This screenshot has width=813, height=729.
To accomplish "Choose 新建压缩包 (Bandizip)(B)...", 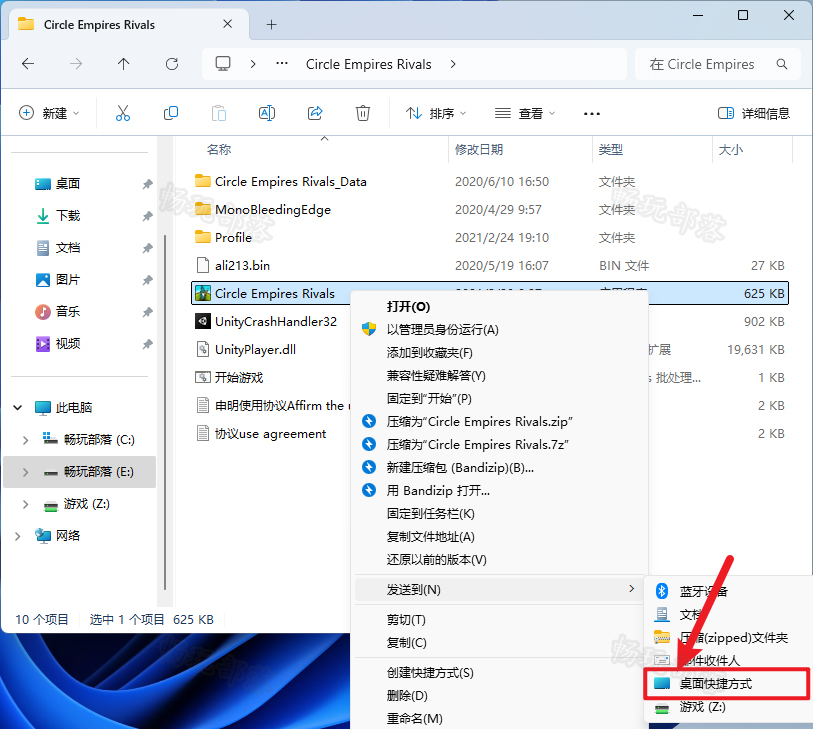I will [501, 468].
